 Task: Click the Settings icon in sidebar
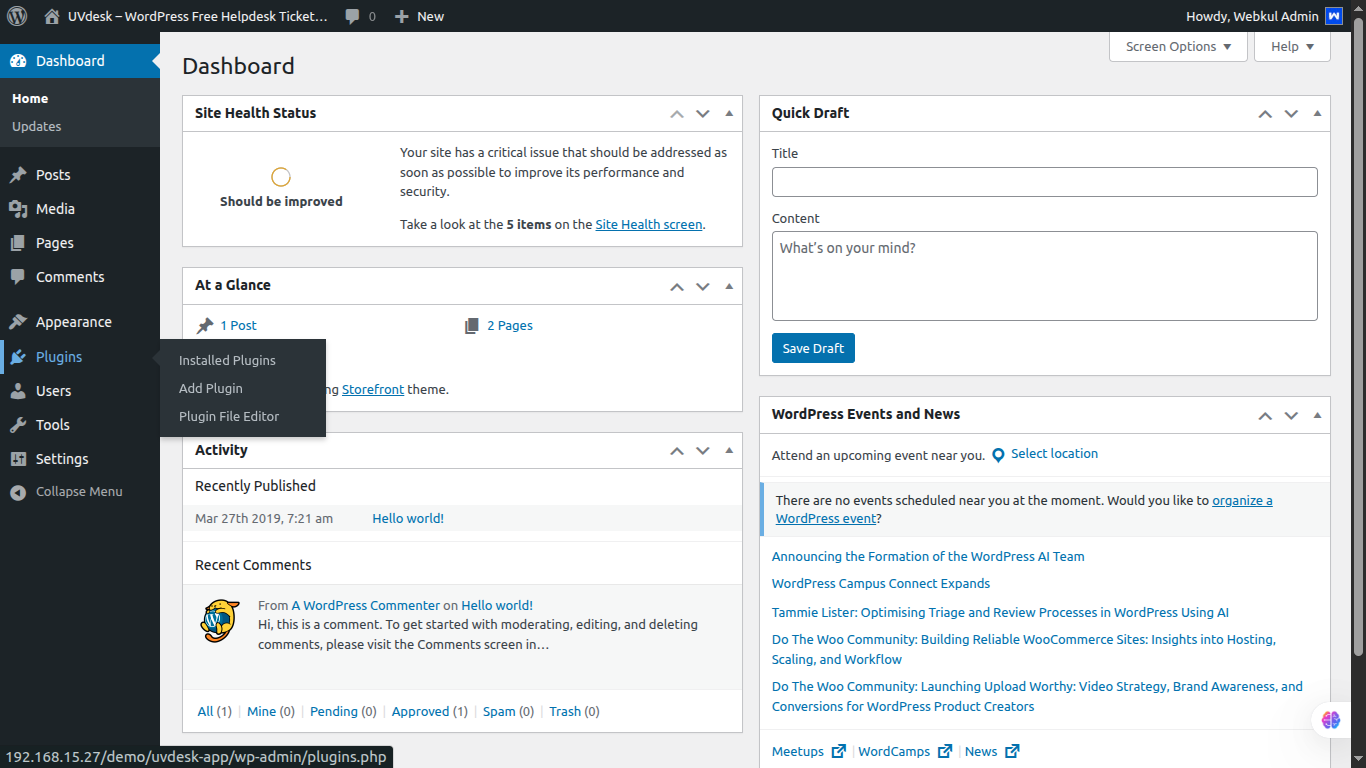[18, 459]
